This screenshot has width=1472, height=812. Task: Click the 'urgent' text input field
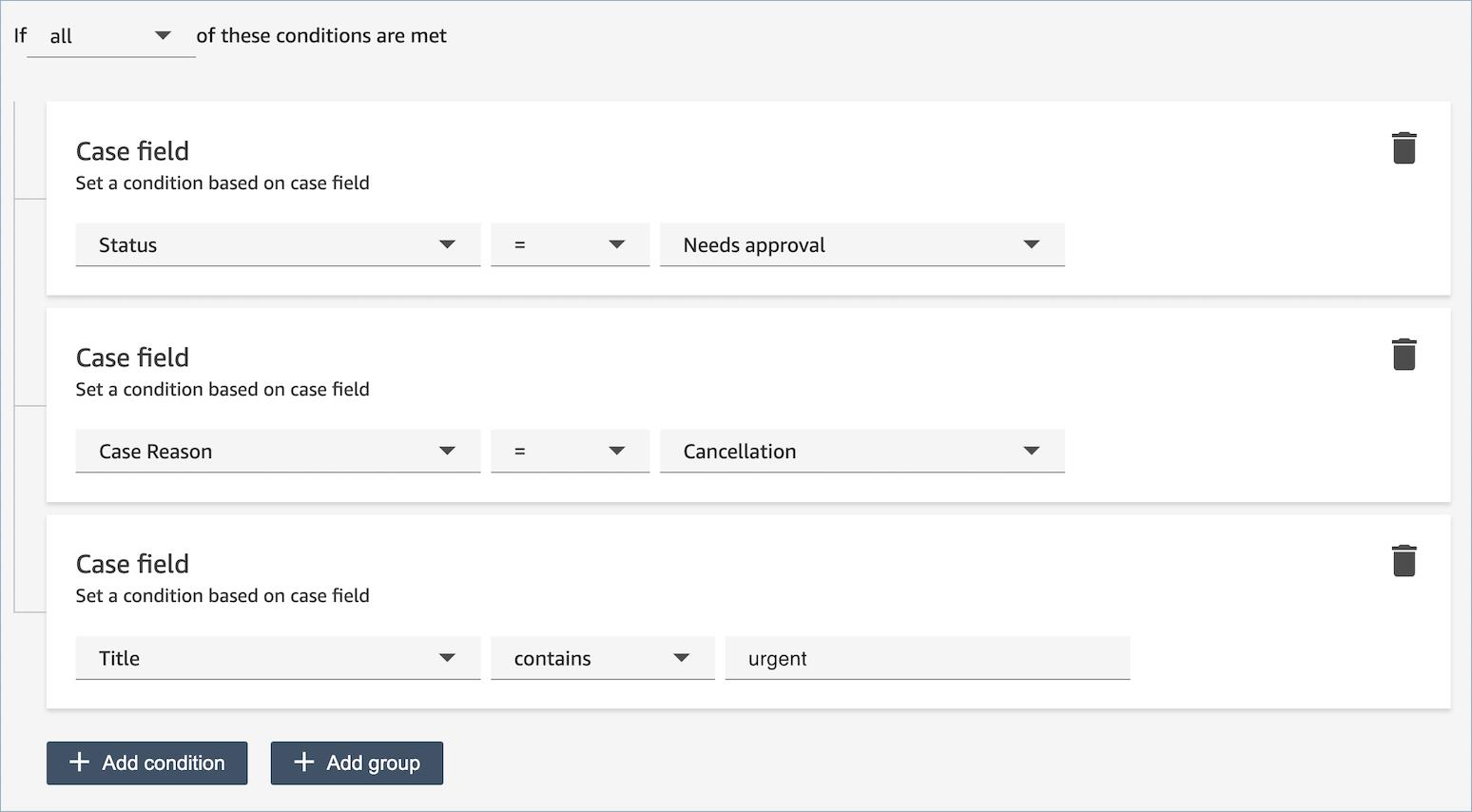[x=927, y=658]
